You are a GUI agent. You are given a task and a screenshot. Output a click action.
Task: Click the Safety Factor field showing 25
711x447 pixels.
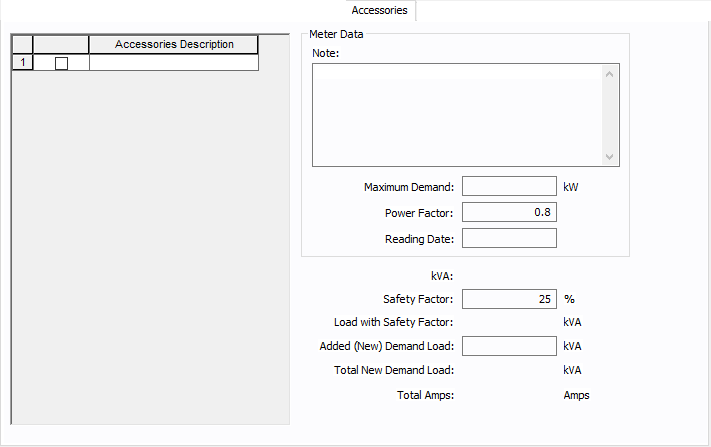[x=508, y=298]
